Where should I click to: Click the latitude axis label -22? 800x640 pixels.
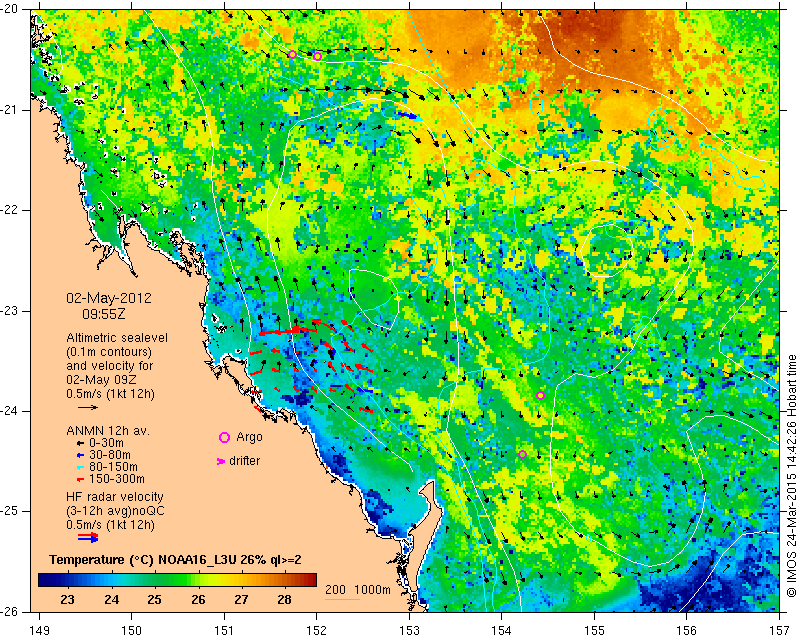tap(9, 211)
